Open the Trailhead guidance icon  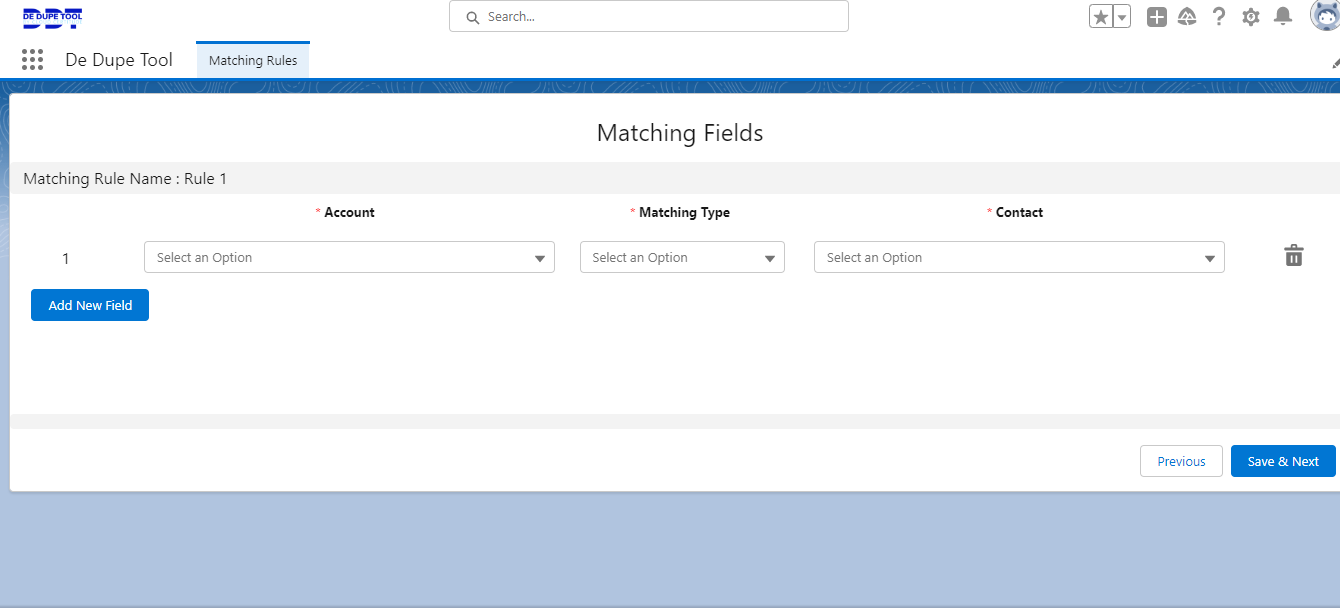[1187, 17]
